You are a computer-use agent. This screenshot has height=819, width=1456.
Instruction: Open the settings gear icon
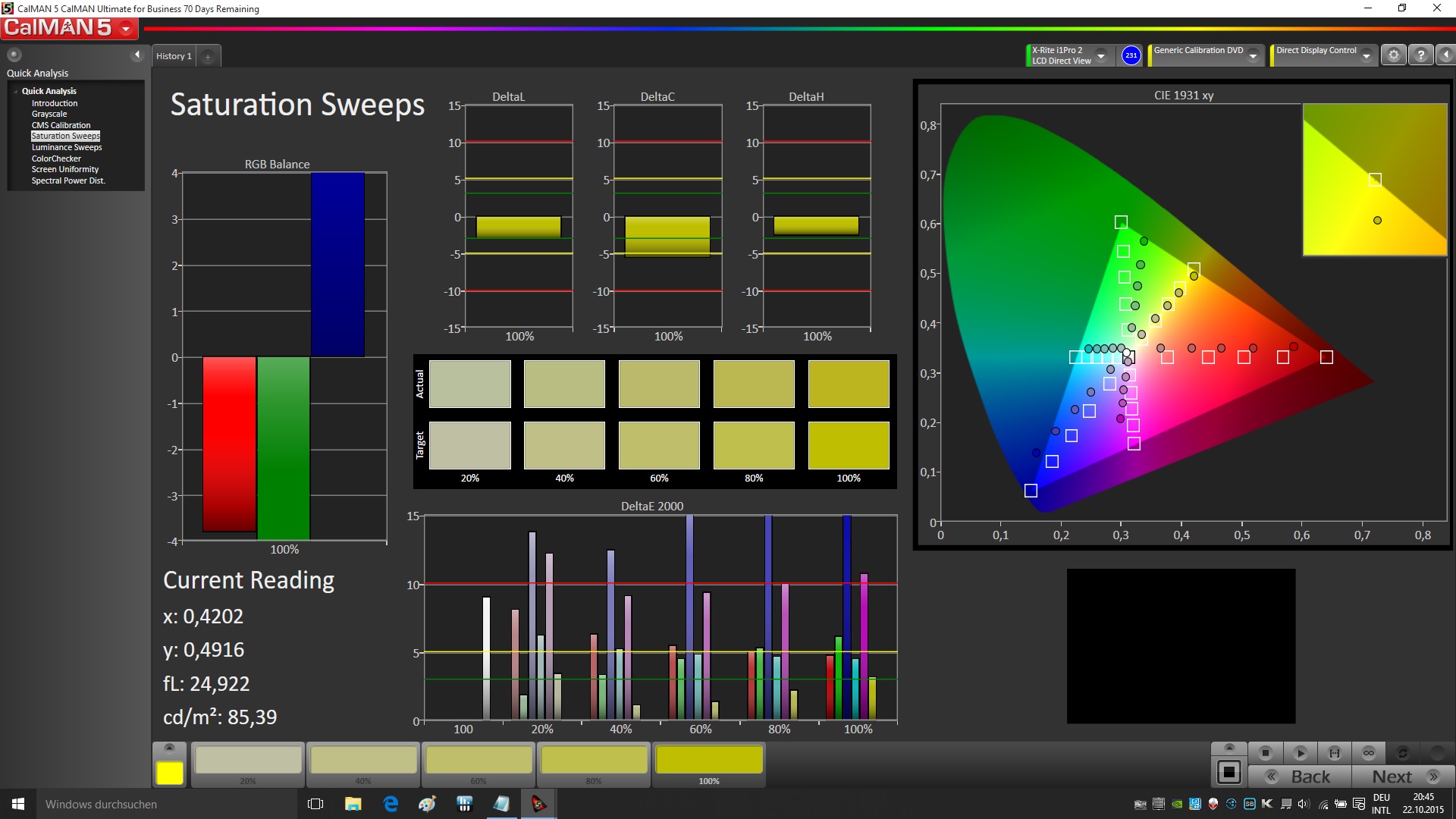[1393, 55]
